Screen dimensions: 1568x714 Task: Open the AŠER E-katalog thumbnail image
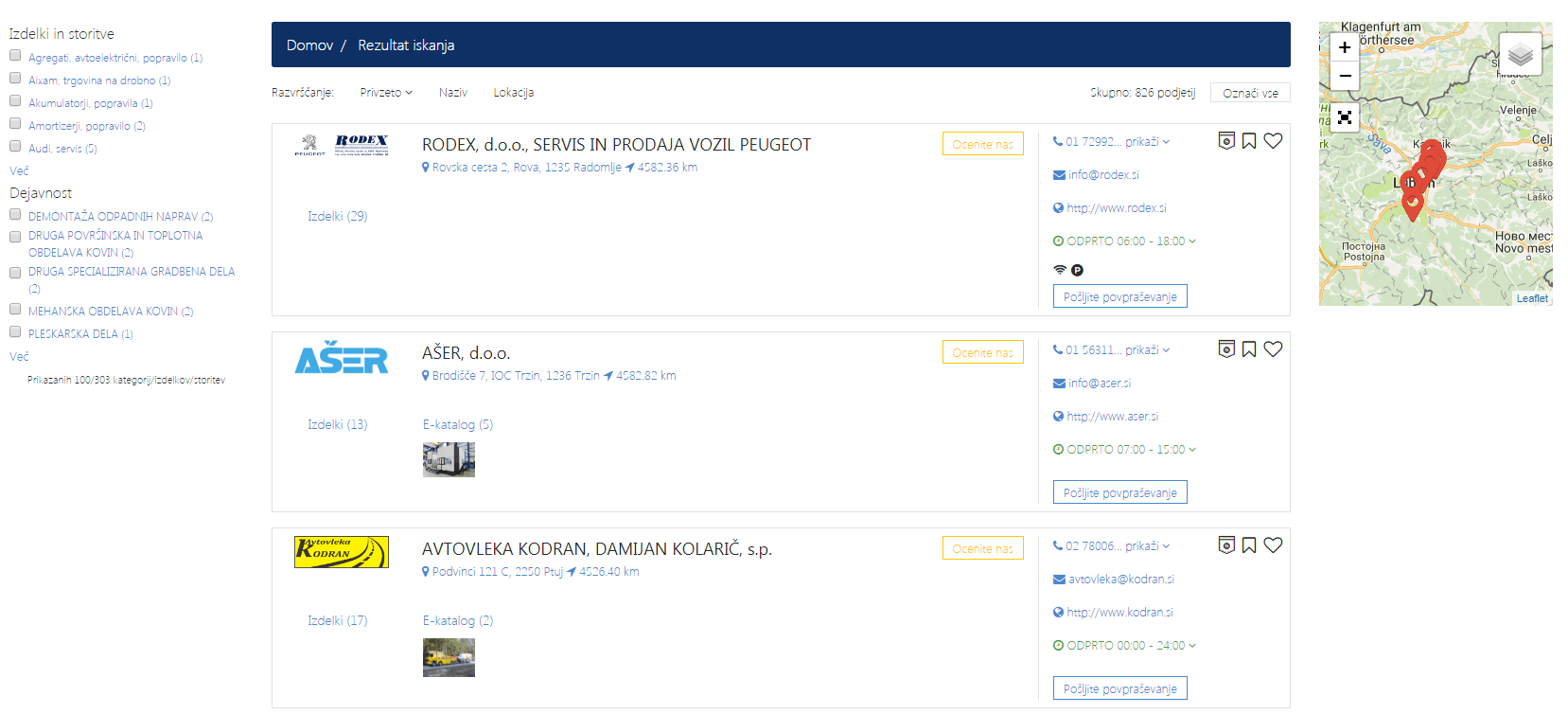click(449, 460)
